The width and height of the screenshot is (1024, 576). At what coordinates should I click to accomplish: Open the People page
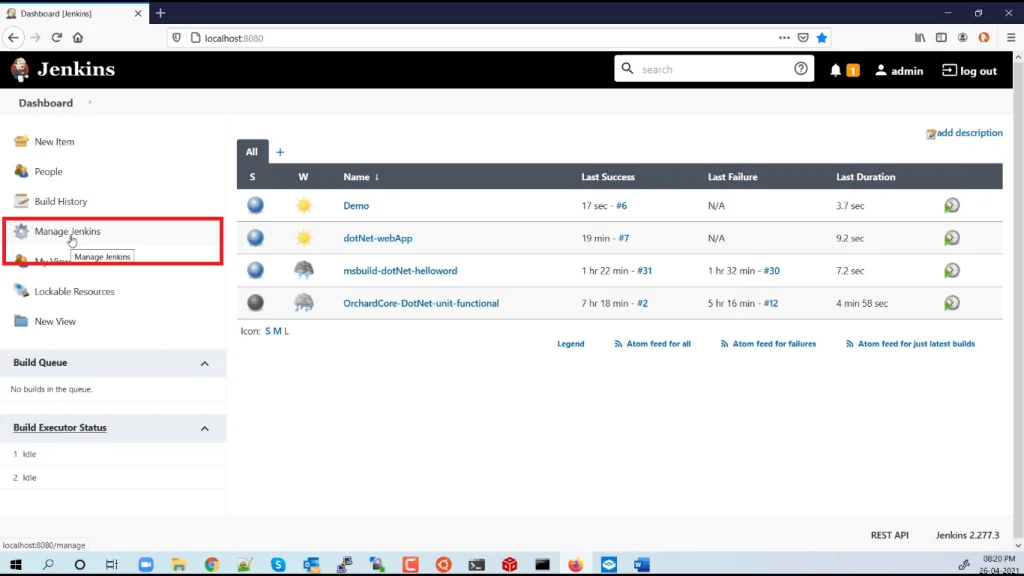tap(48, 172)
